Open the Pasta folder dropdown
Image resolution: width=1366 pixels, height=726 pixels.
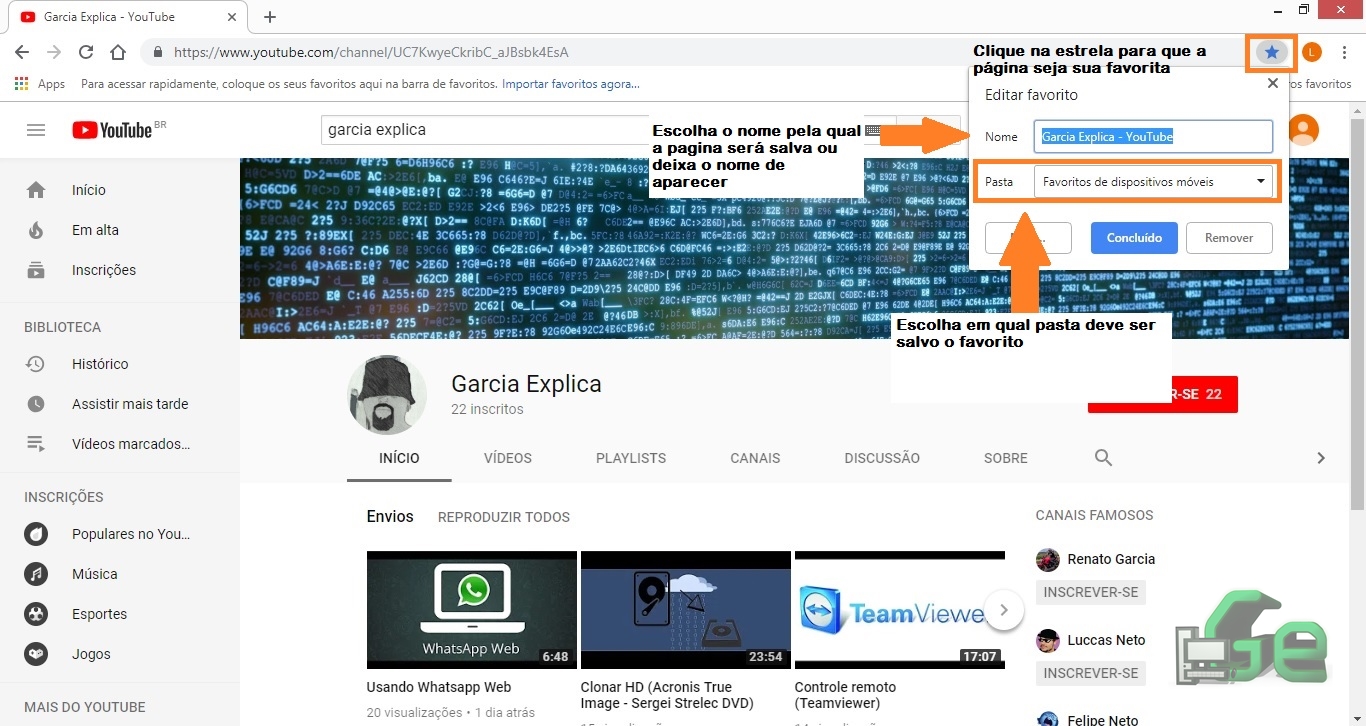coord(1154,182)
